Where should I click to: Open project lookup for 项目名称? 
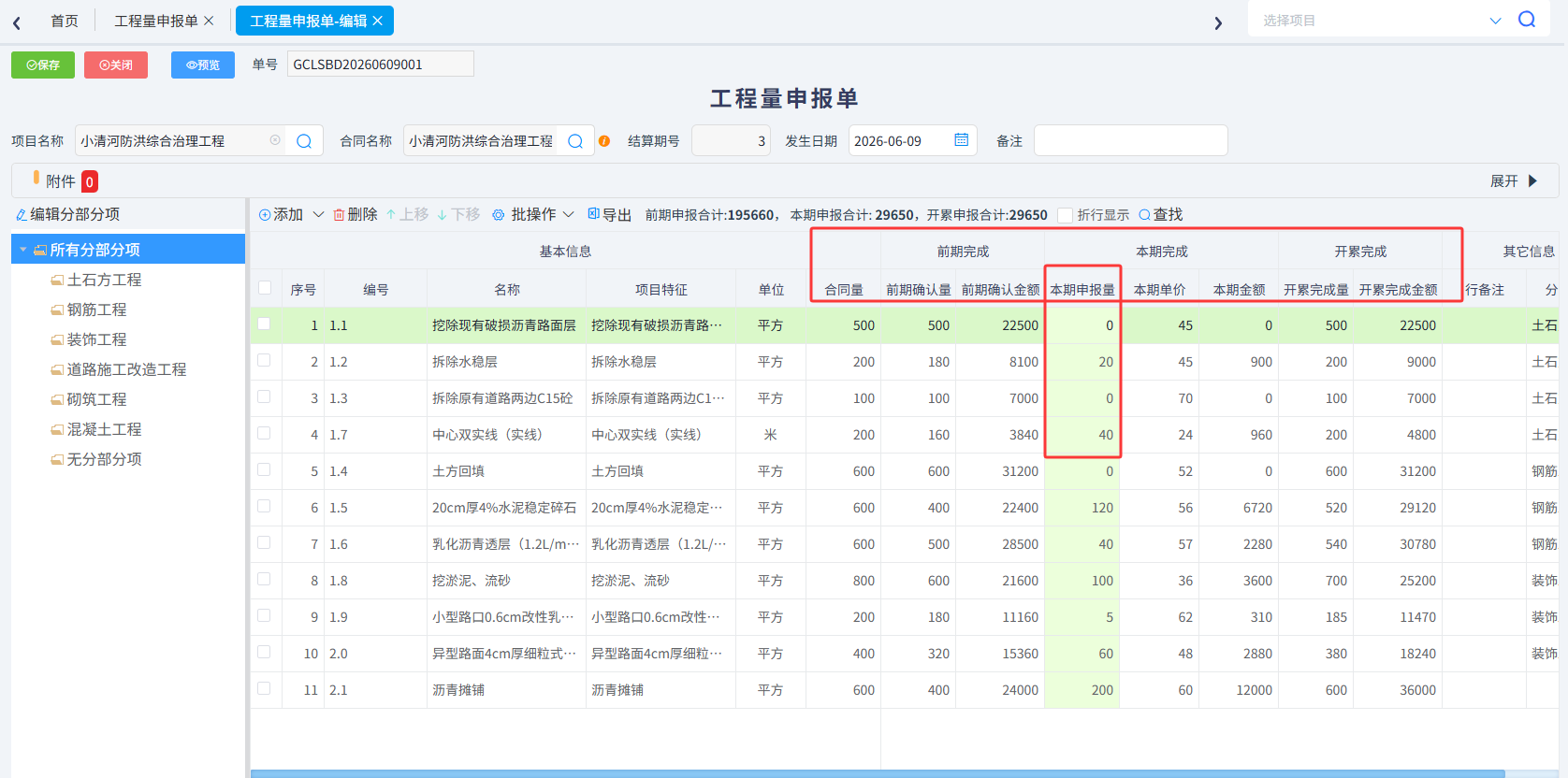point(304,141)
